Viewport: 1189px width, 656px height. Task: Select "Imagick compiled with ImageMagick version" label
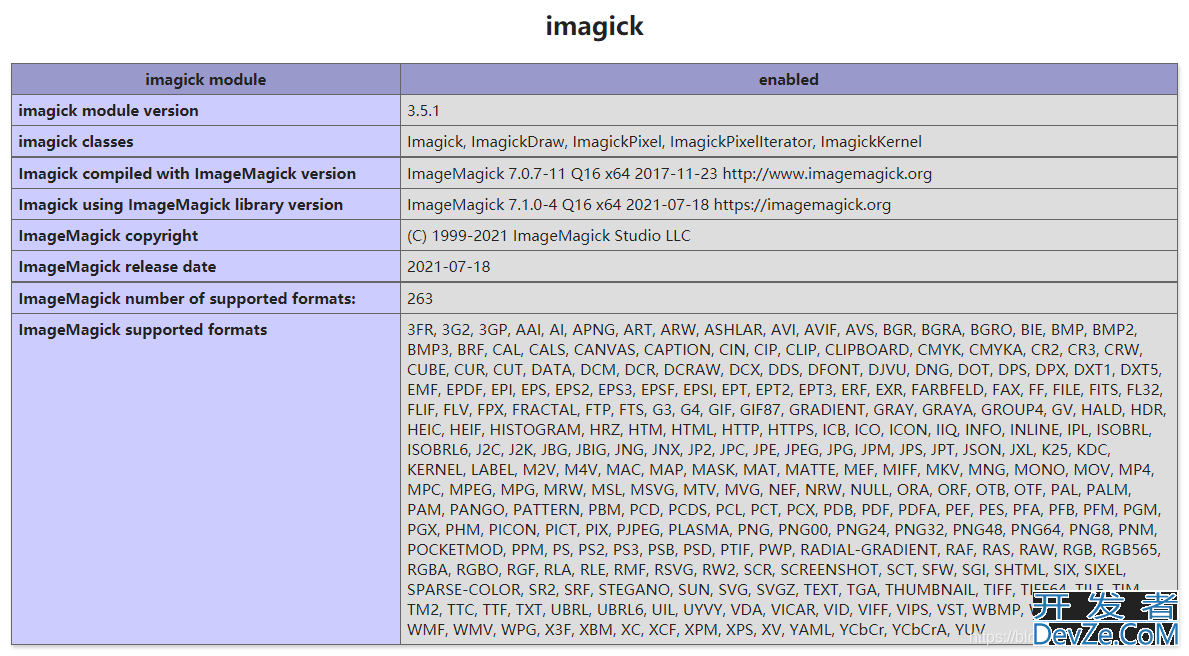(x=187, y=174)
